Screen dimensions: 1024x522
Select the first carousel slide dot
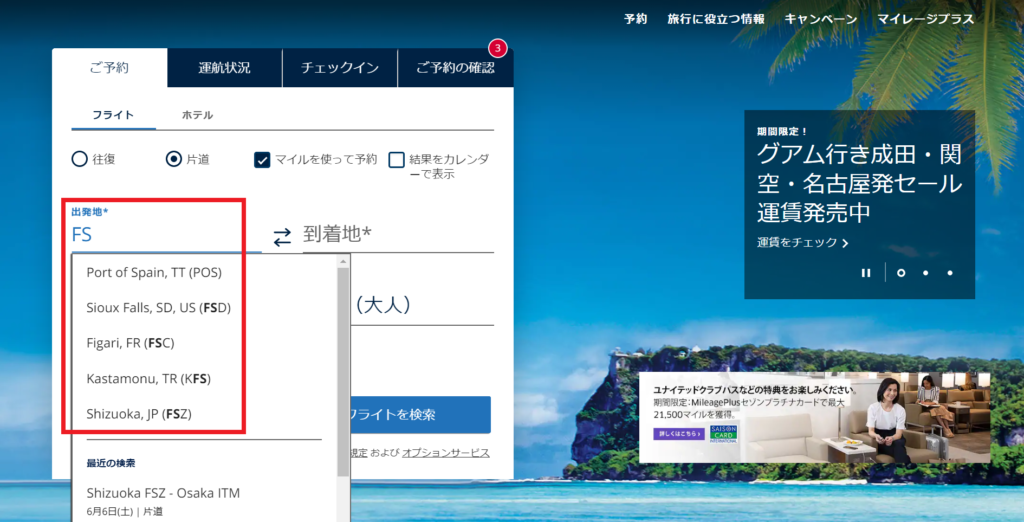(x=901, y=273)
